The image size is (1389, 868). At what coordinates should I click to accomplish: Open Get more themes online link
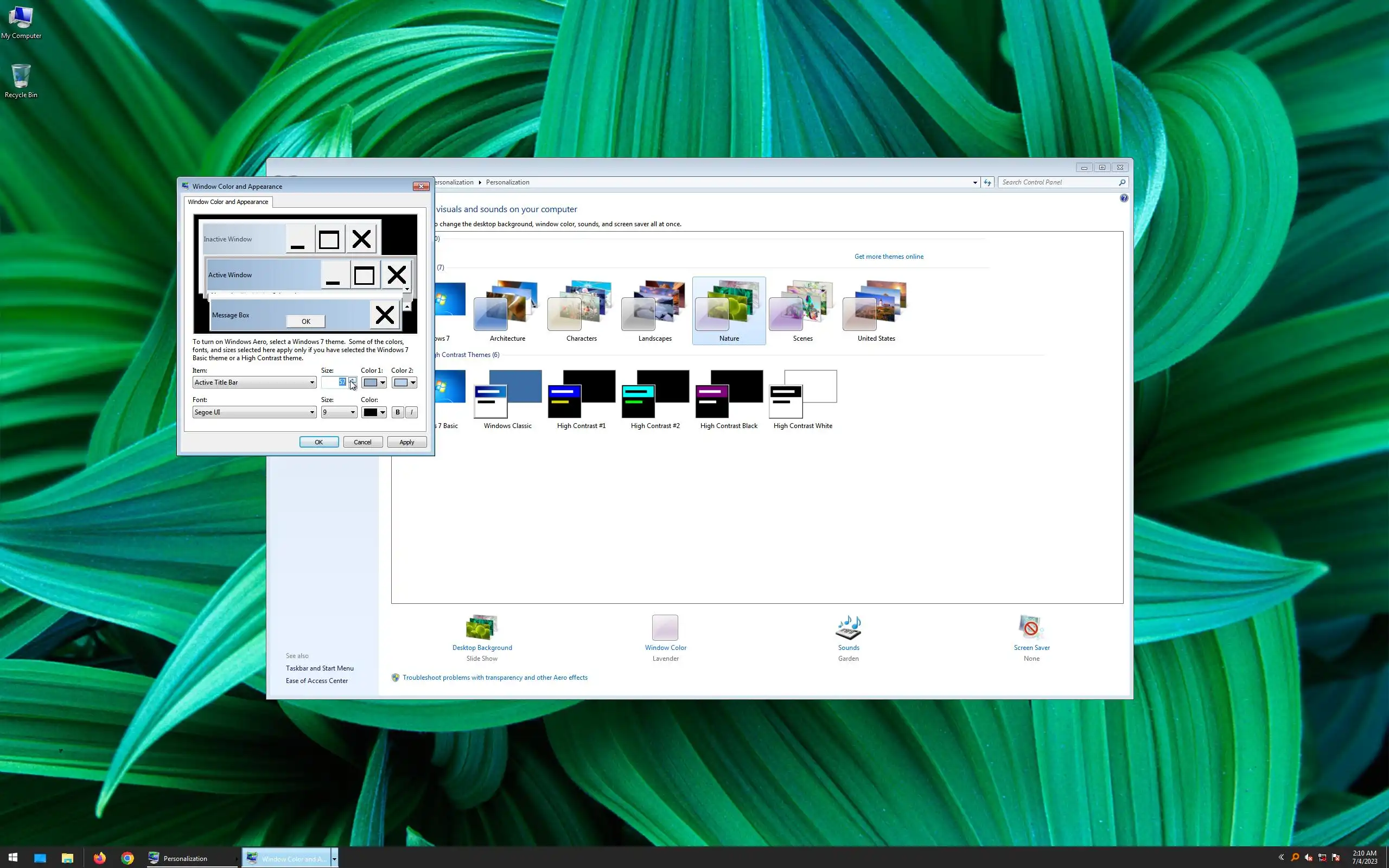pyautogui.click(x=889, y=257)
